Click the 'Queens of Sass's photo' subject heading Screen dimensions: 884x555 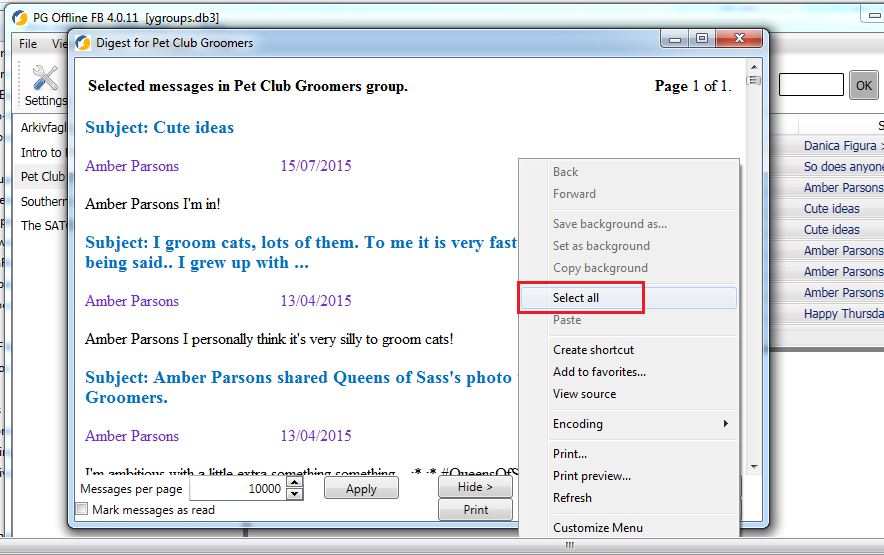click(x=298, y=387)
